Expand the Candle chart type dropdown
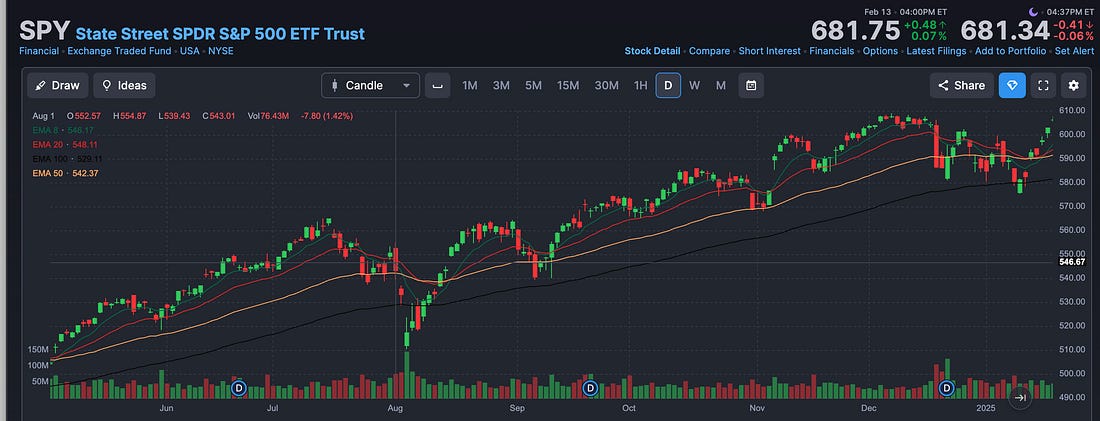The height and width of the screenshot is (421, 1100). (x=370, y=86)
